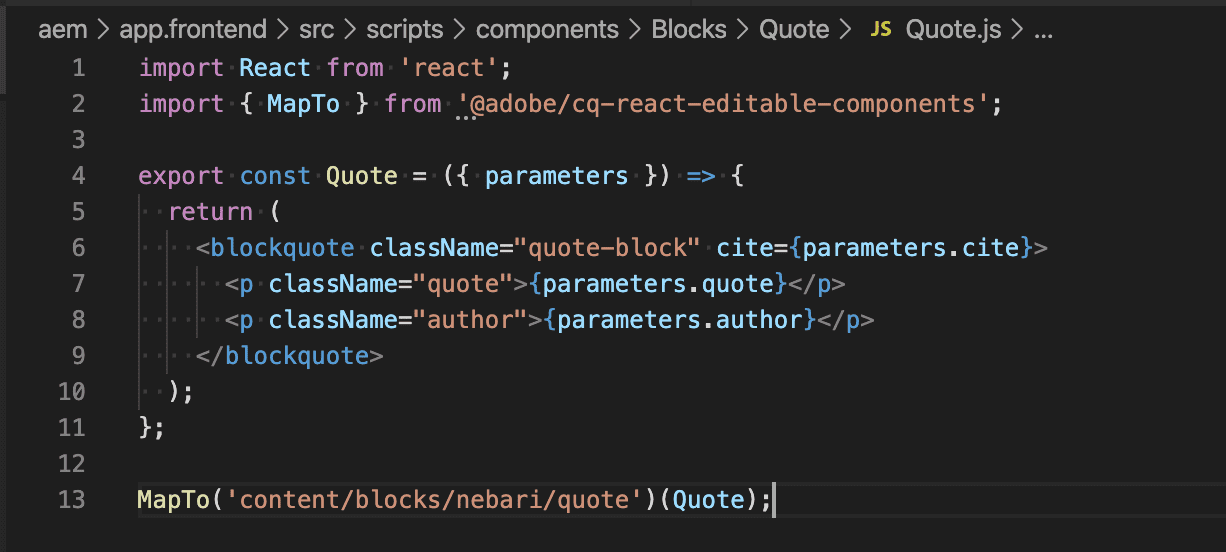Click line number 13 in gutter

pyautogui.click(x=72, y=499)
